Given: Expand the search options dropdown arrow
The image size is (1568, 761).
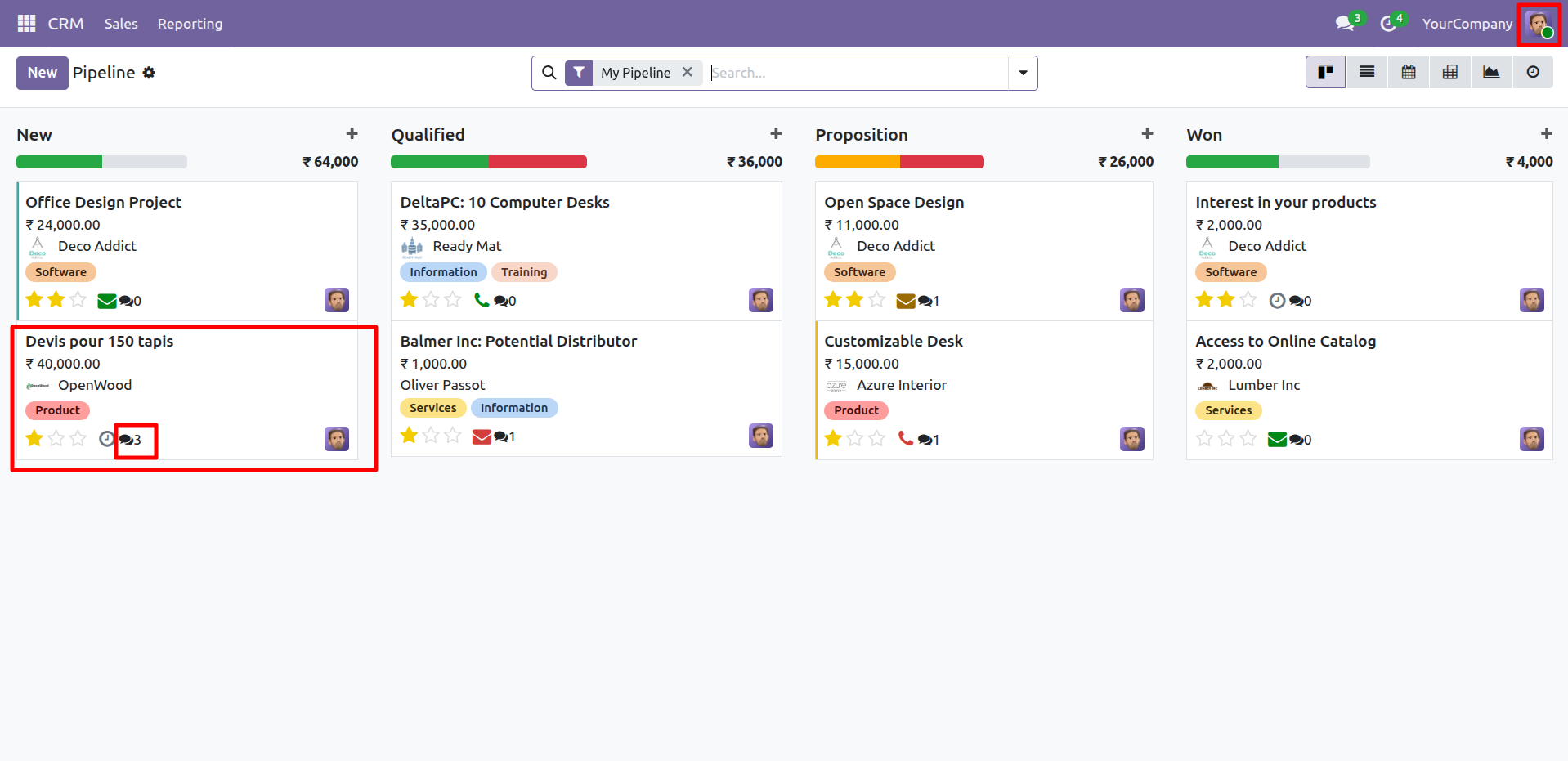Looking at the screenshot, I should click(x=1023, y=73).
